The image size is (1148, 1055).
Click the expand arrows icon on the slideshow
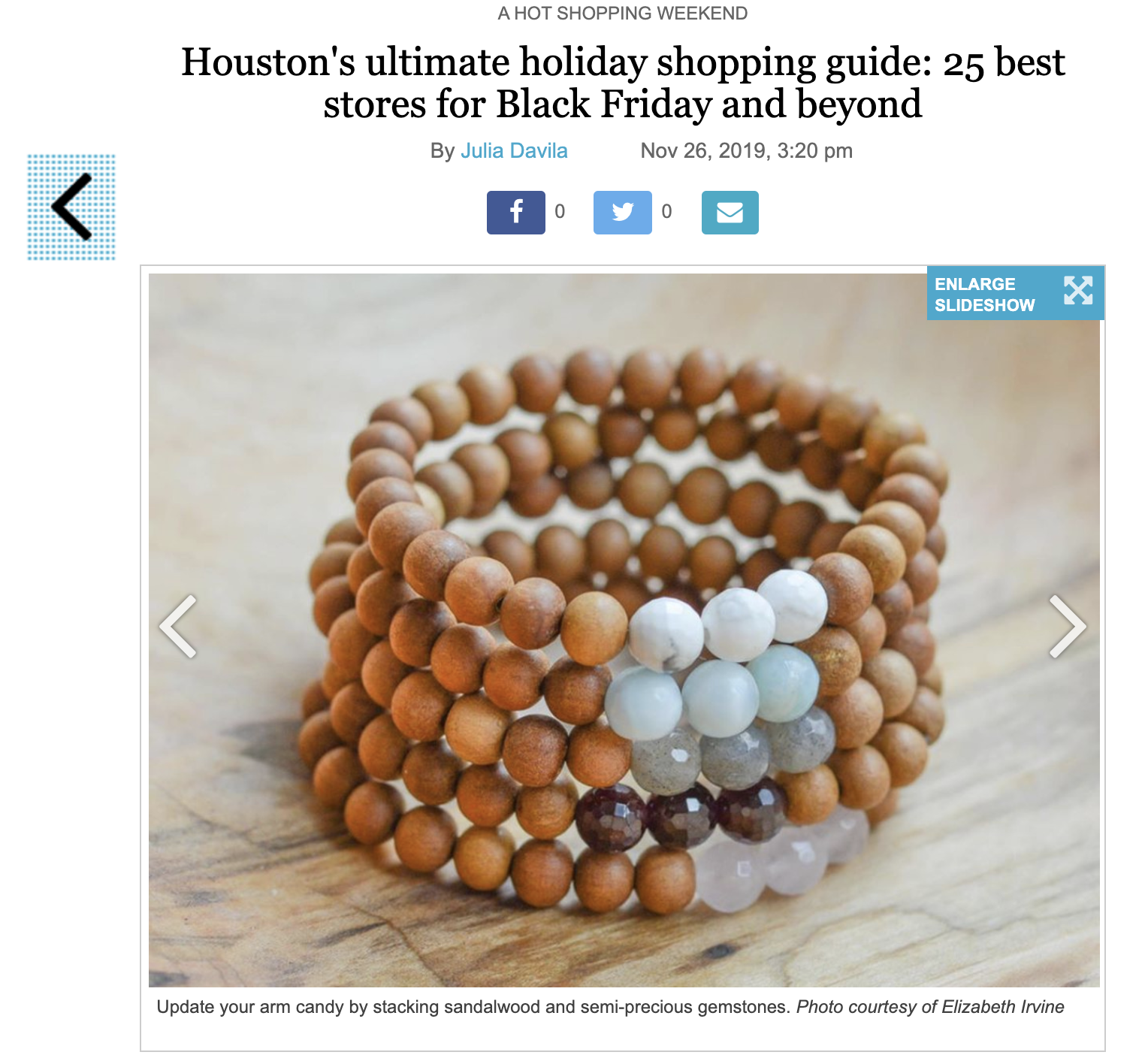tap(1078, 291)
